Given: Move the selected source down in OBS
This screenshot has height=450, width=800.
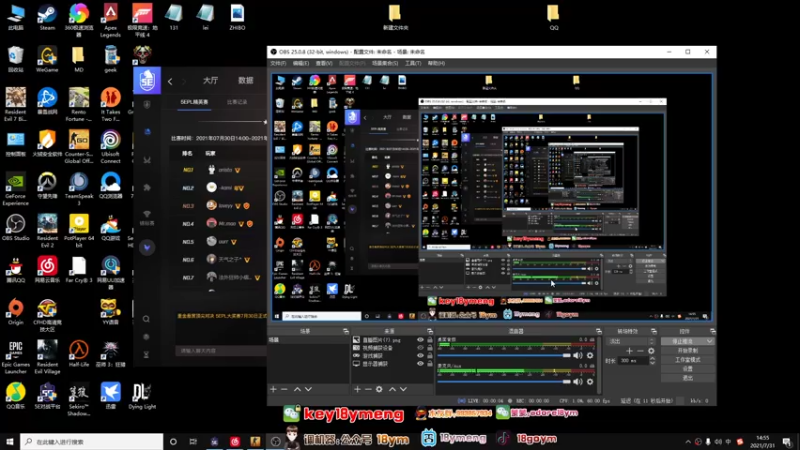Looking at the screenshot, I should [404, 389].
